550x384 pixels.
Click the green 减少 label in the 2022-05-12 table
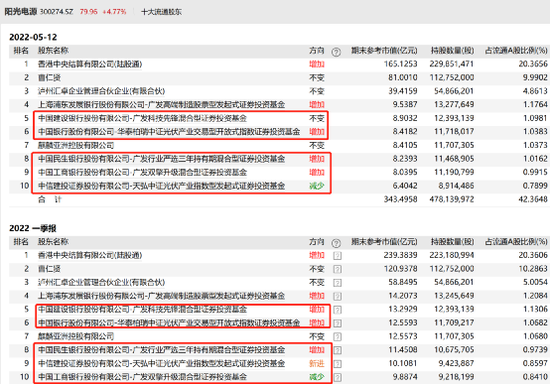(x=316, y=186)
